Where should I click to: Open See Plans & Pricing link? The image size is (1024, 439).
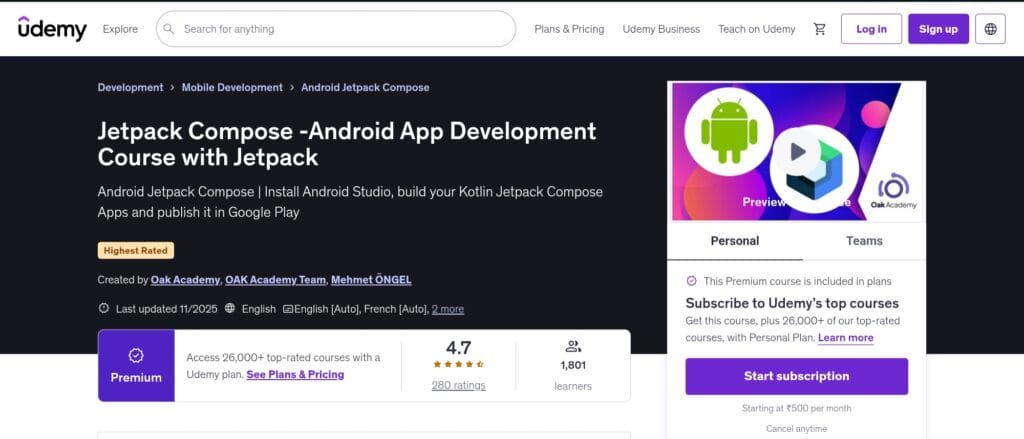click(x=295, y=374)
